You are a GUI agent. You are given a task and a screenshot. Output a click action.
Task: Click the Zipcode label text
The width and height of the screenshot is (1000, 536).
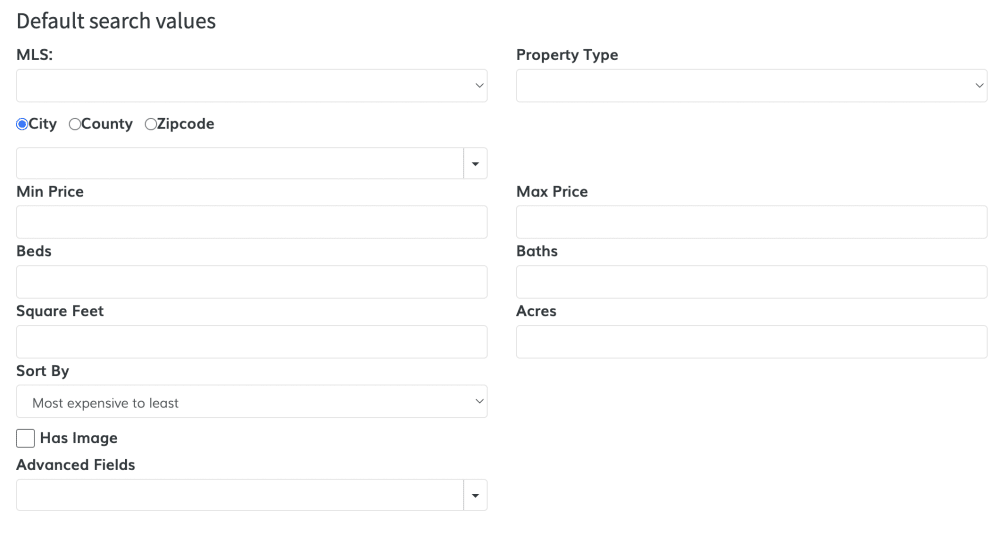tap(185, 124)
